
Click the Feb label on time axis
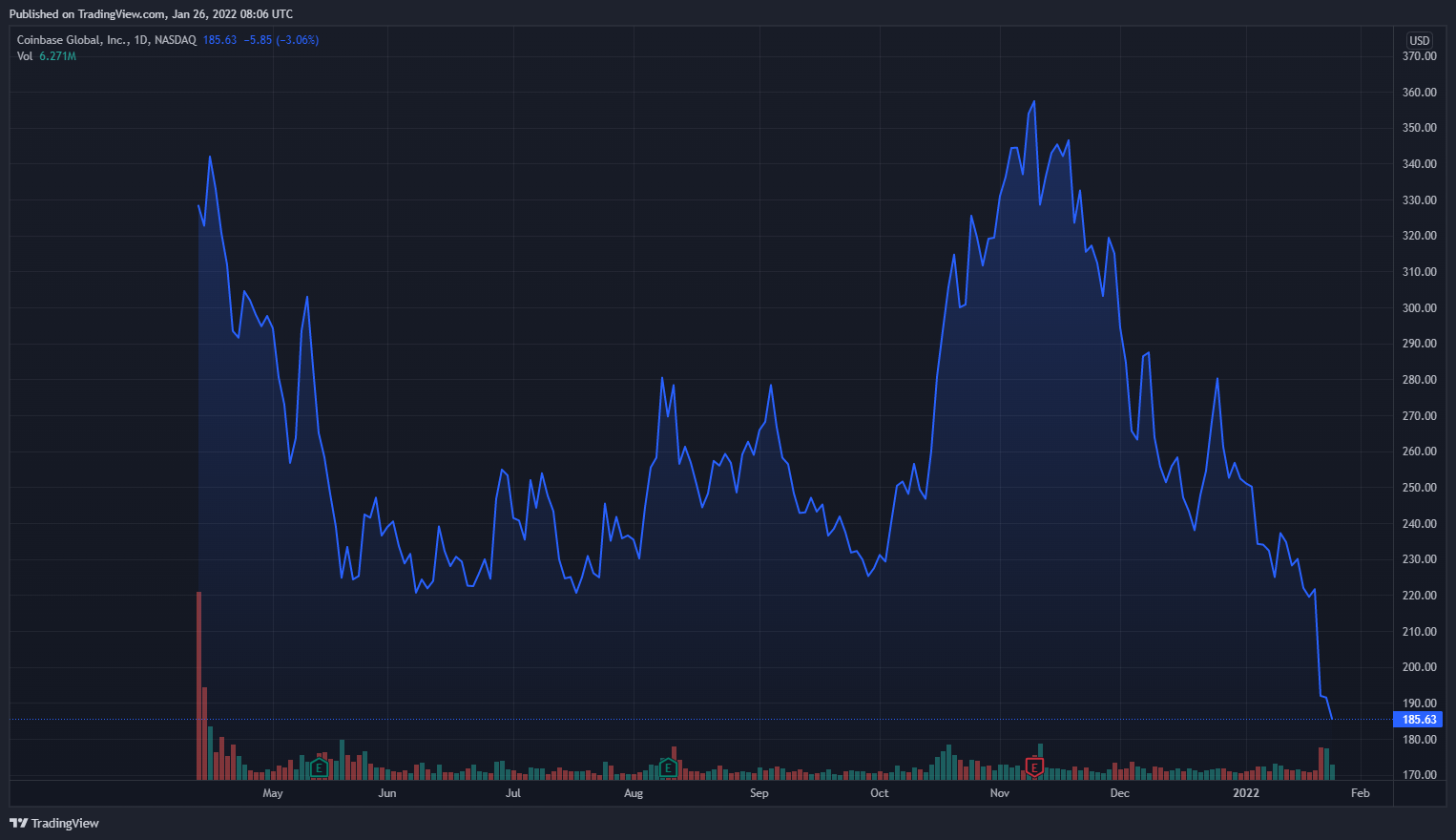(1361, 793)
